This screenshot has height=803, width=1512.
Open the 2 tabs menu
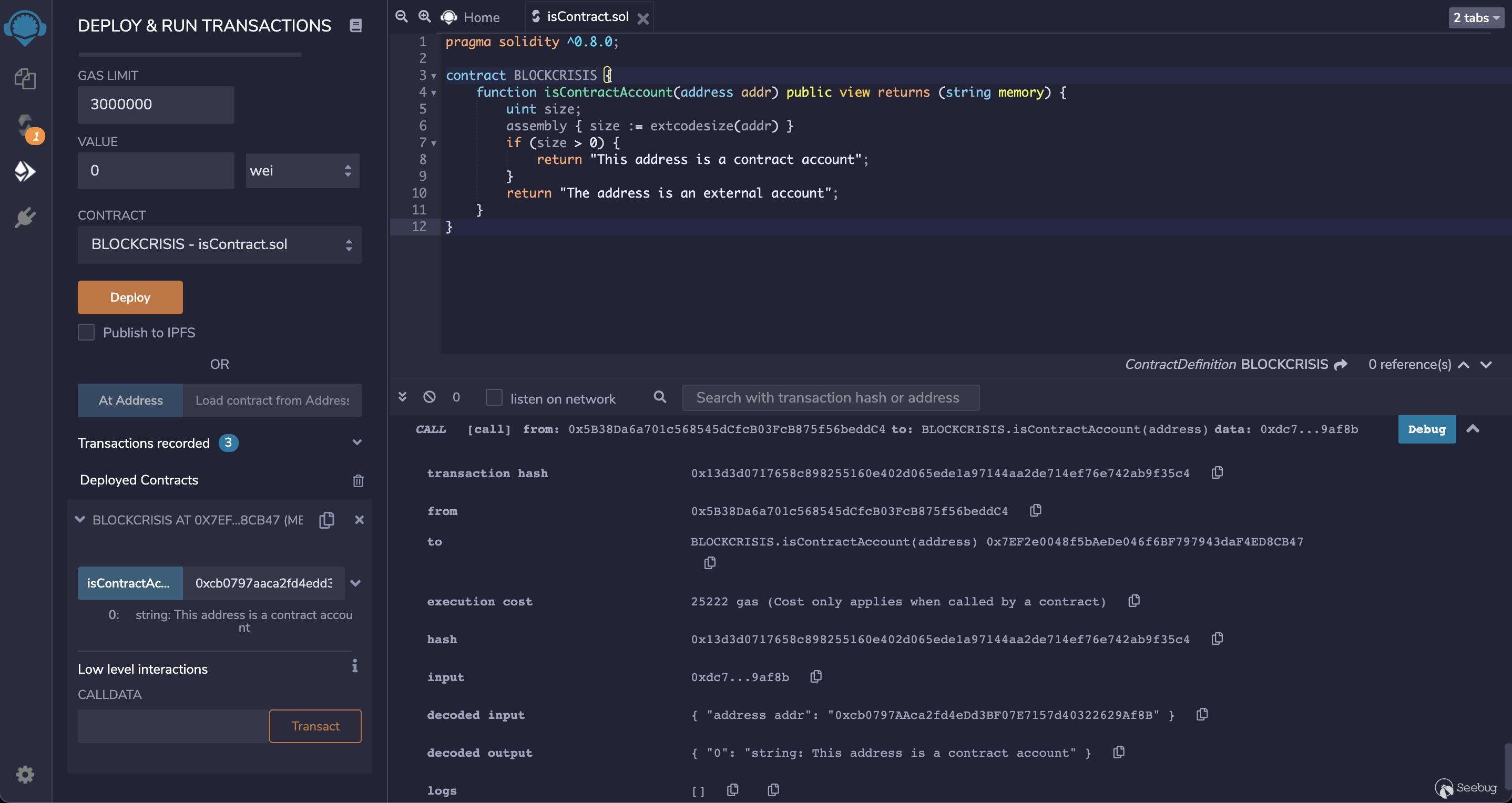click(1476, 17)
